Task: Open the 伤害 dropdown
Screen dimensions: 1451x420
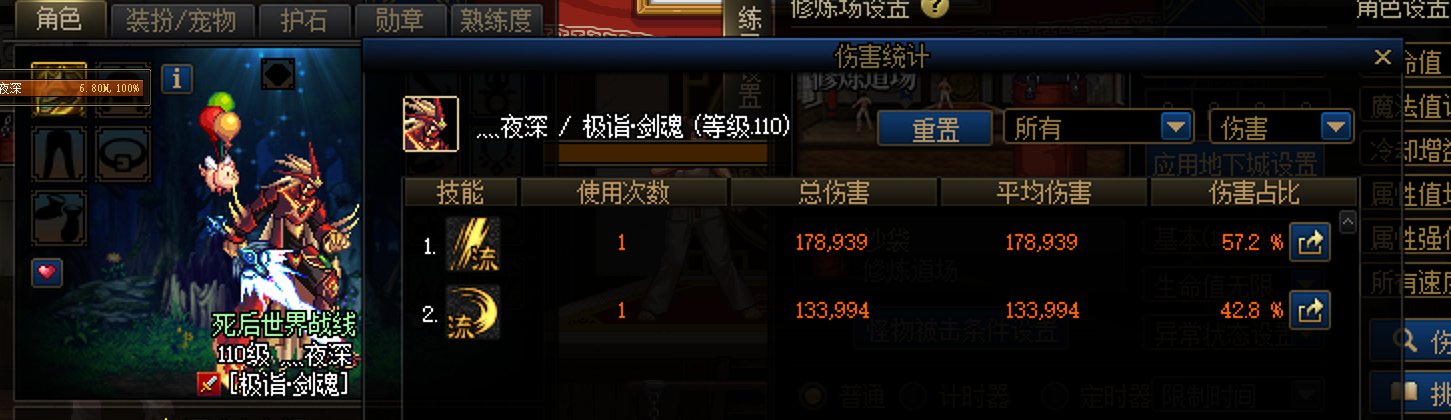Action: (1281, 127)
